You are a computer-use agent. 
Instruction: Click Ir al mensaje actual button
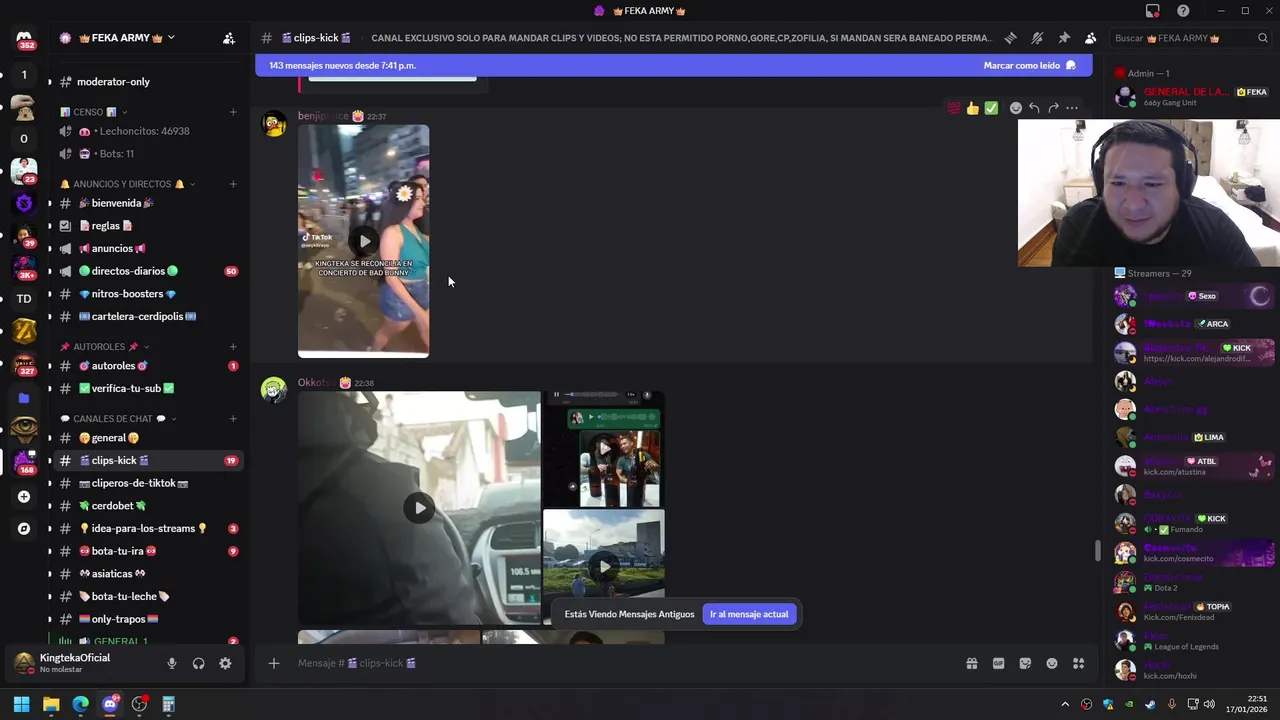tap(749, 614)
